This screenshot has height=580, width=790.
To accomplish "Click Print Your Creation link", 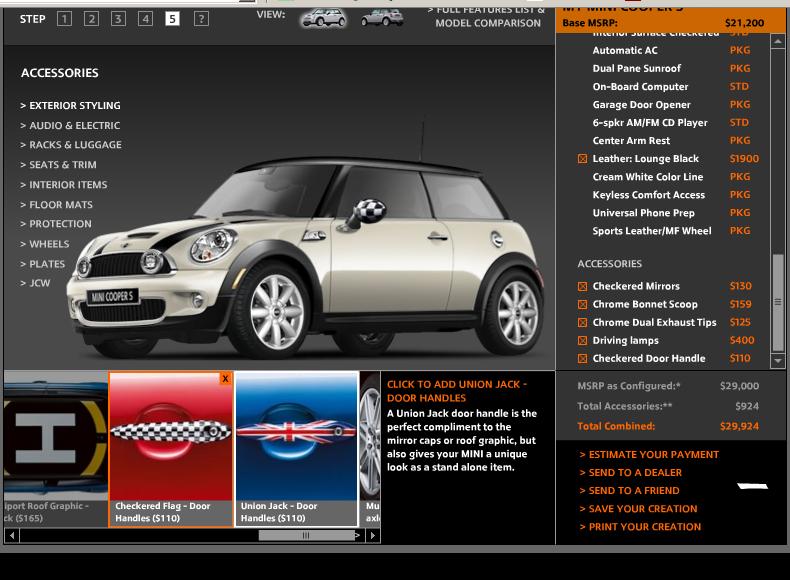I will point(640,527).
